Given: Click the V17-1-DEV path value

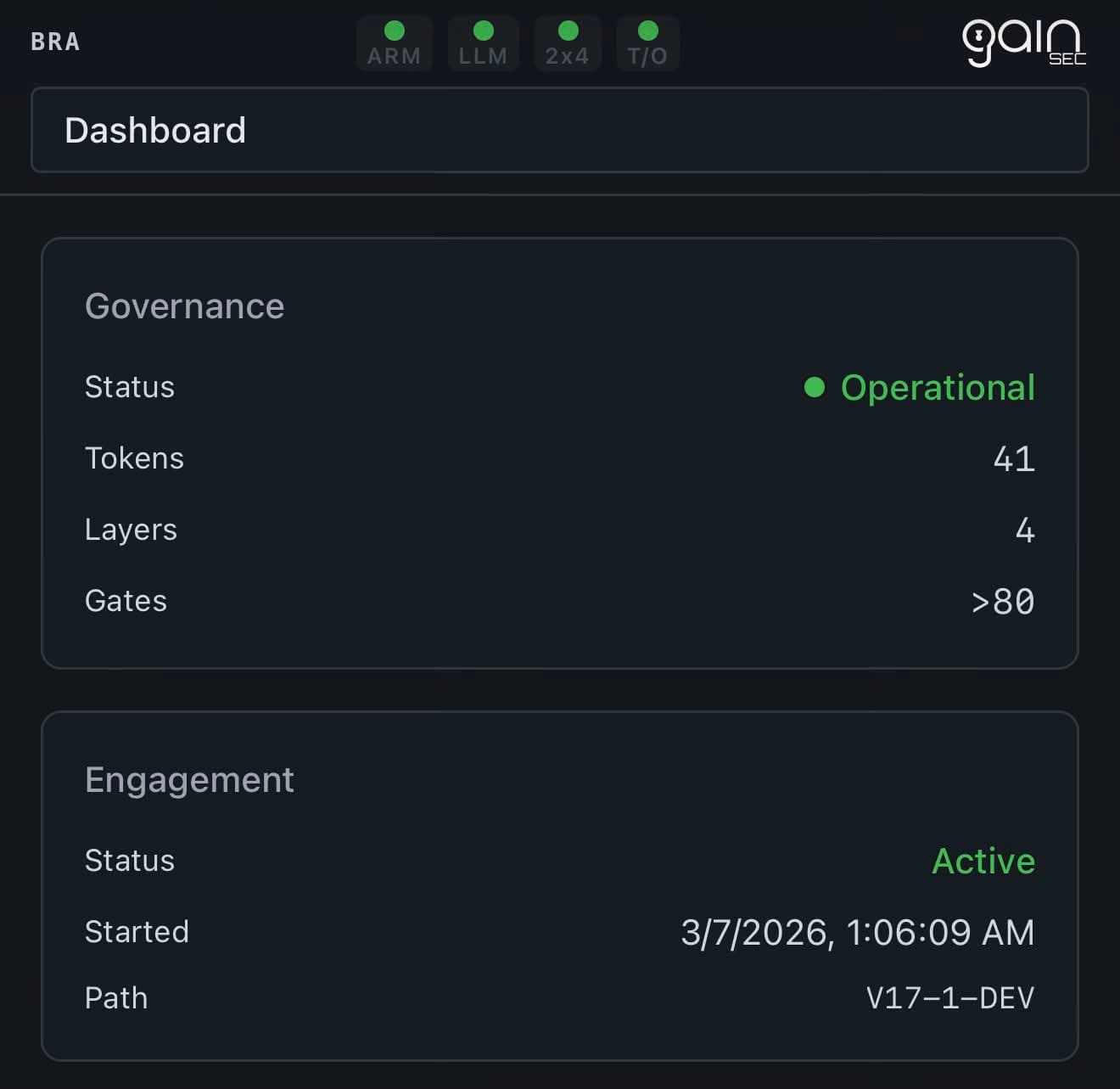Looking at the screenshot, I should [x=950, y=998].
